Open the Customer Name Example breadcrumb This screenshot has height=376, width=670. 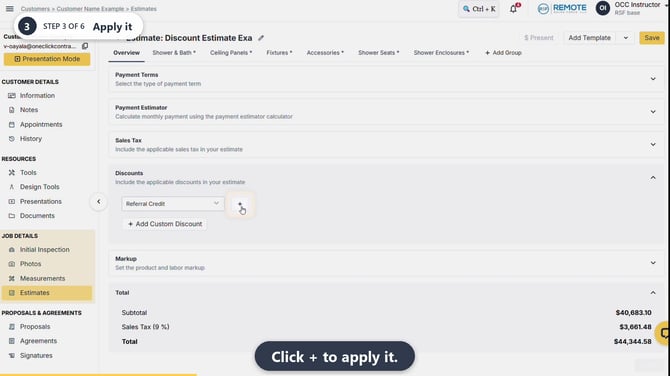(x=90, y=9)
